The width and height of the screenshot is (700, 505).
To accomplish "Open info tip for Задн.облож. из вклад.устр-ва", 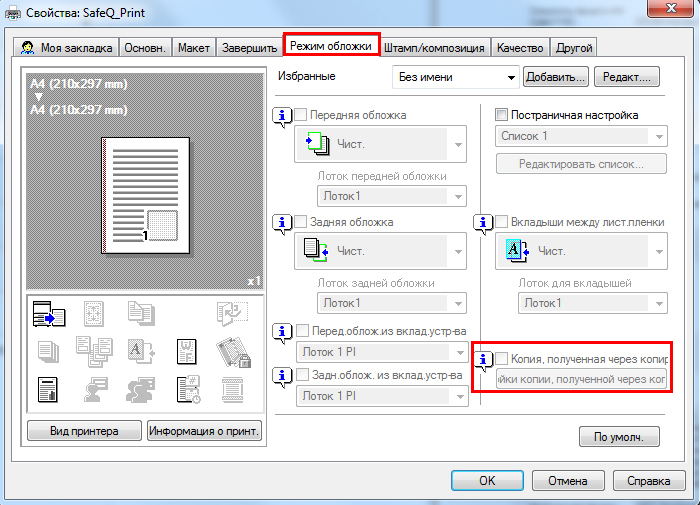I will point(282,377).
